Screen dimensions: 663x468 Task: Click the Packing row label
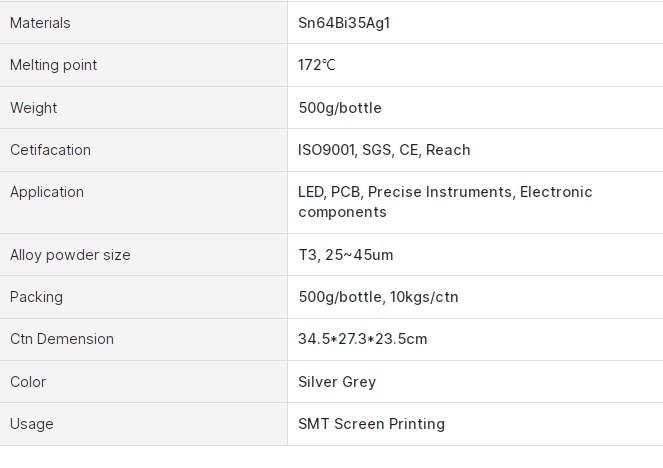coord(36,297)
